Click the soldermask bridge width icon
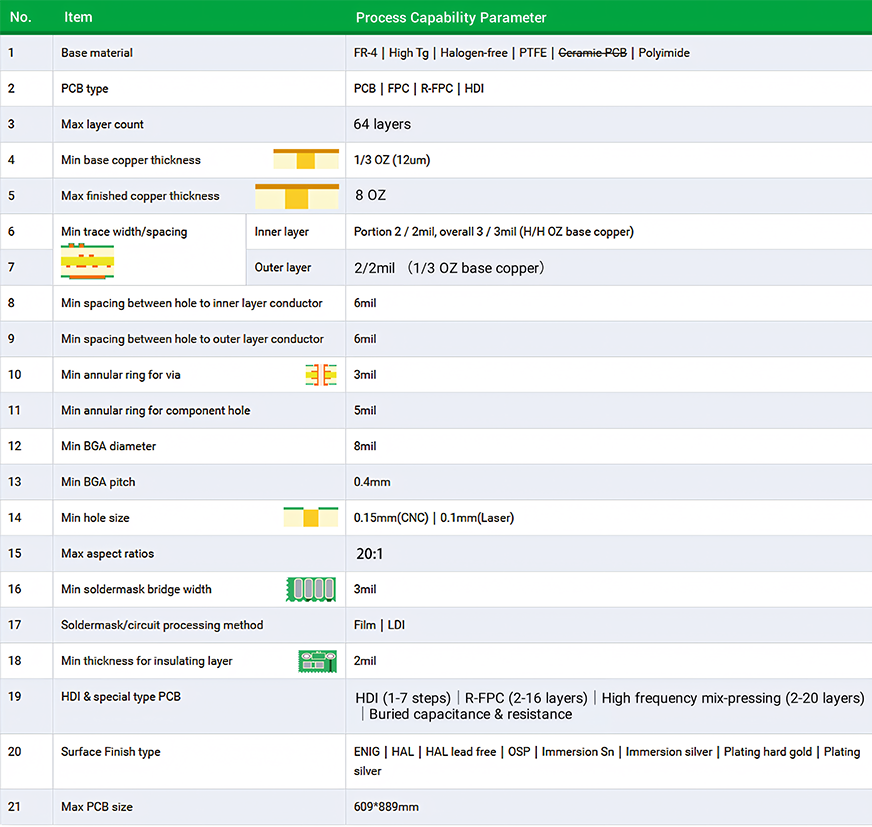The width and height of the screenshot is (872, 827). click(310, 589)
